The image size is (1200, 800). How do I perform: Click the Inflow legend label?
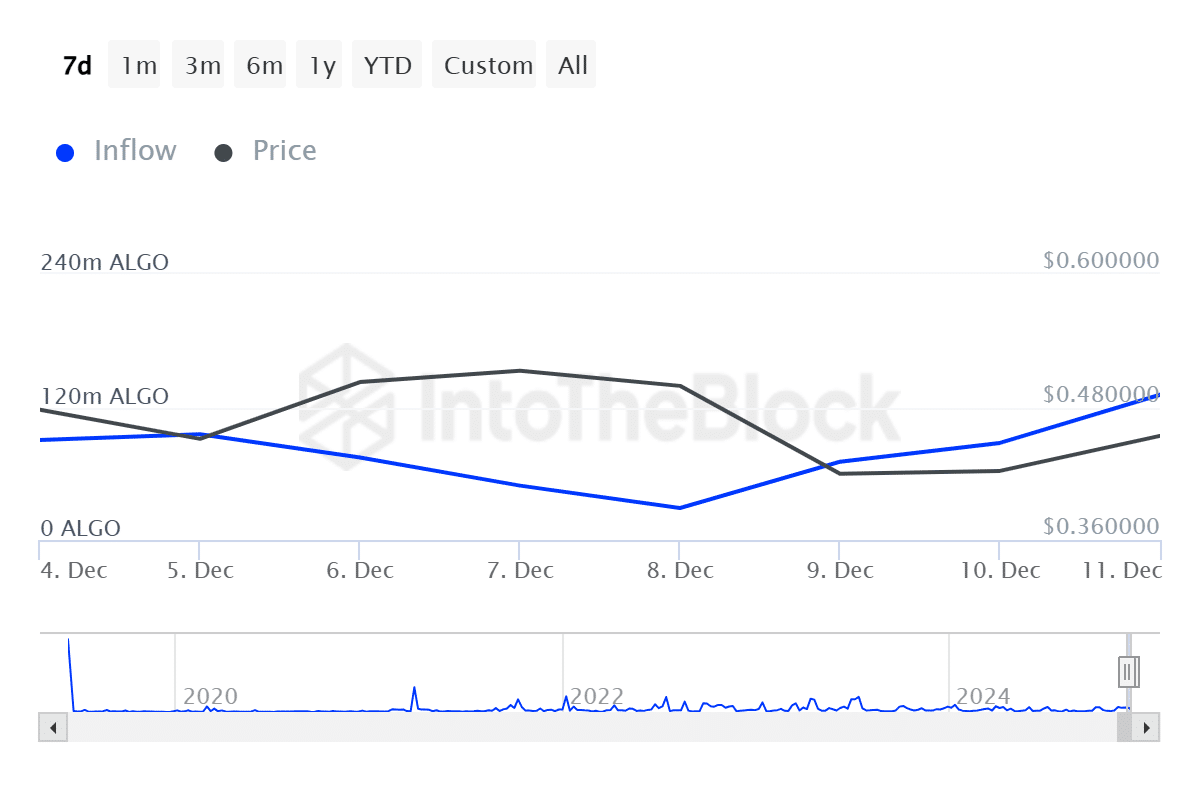(135, 151)
